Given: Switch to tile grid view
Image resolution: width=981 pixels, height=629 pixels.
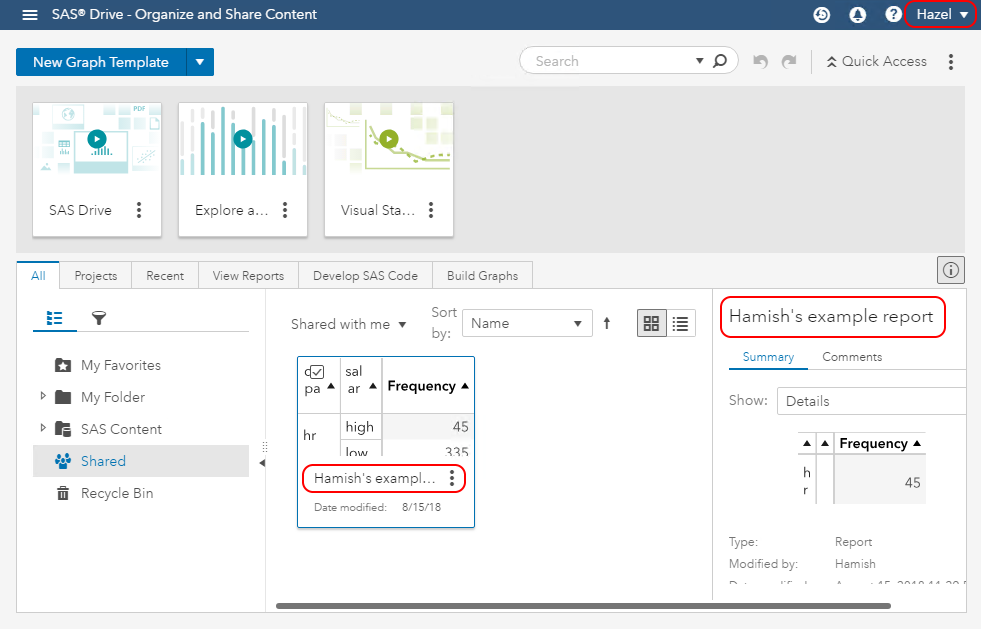Looking at the screenshot, I should (x=652, y=324).
